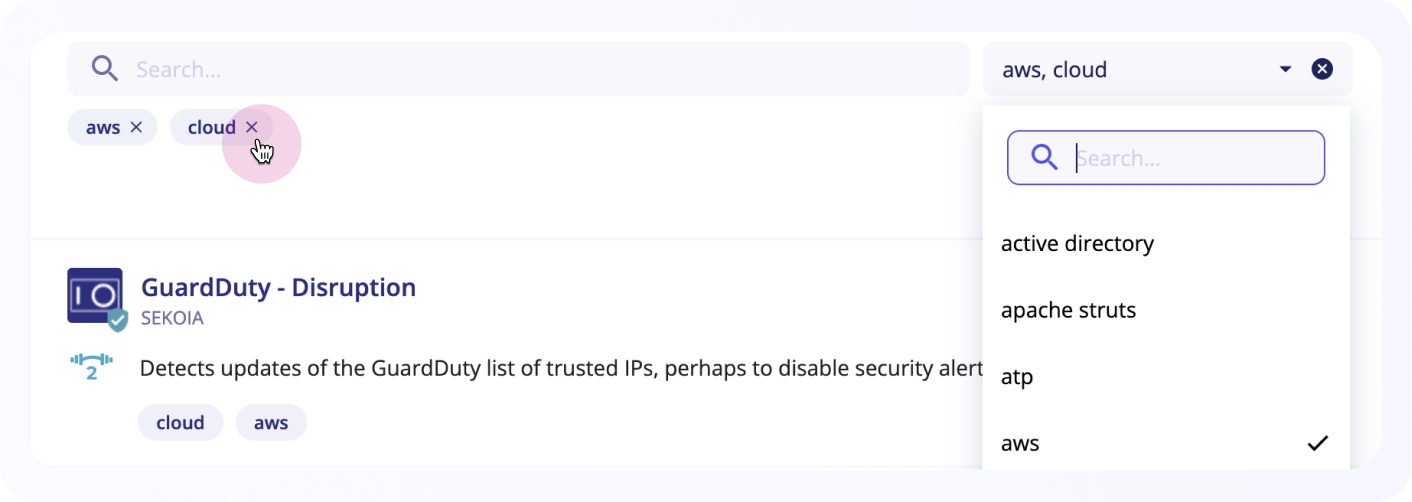Select the active directory tag option
This screenshot has width=1412, height=502.
click(x=1166, y=243)
